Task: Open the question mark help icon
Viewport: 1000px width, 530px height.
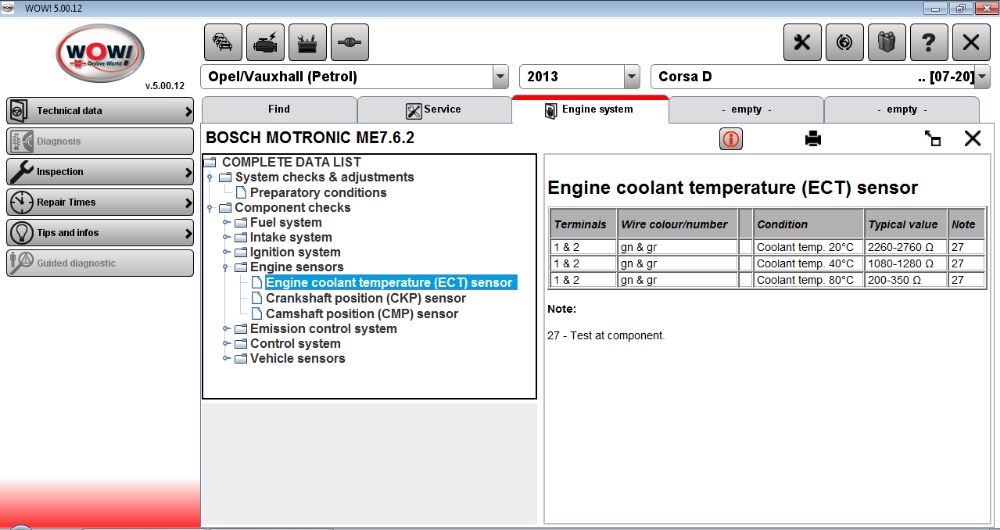Action: (x=929, y=42)
